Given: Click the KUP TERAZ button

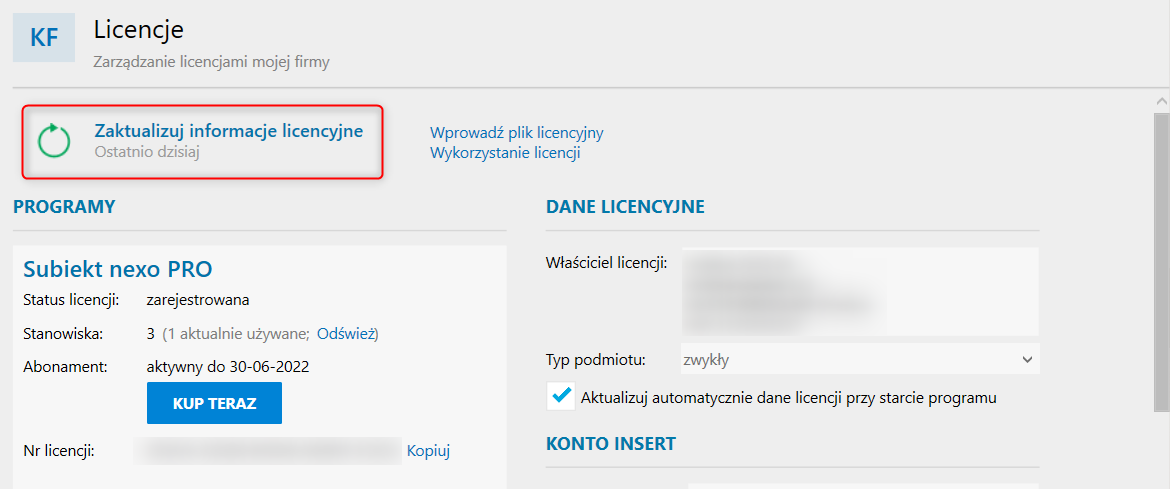Looking at the screenshot, I should [214, 403].
